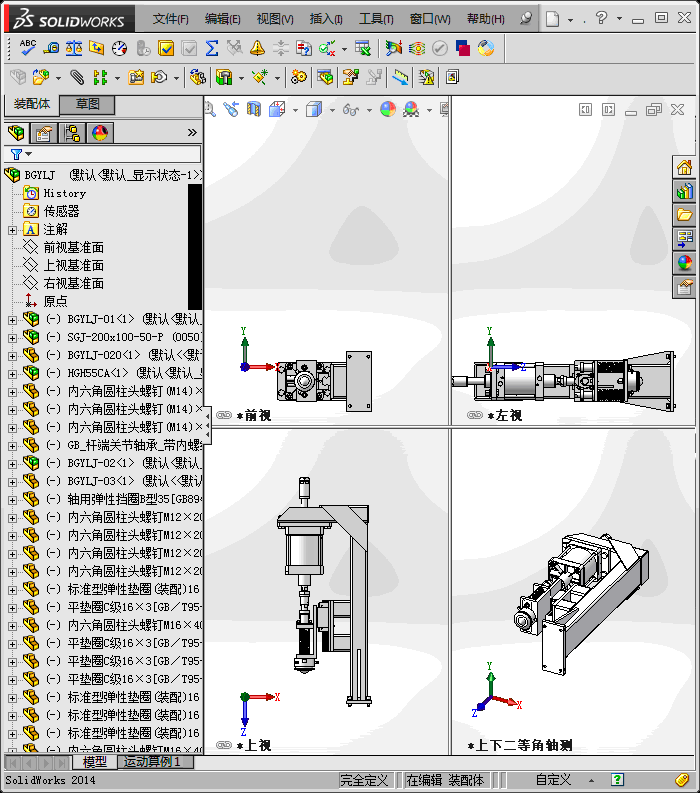Open Bill of Materials tool

point(325,77)
